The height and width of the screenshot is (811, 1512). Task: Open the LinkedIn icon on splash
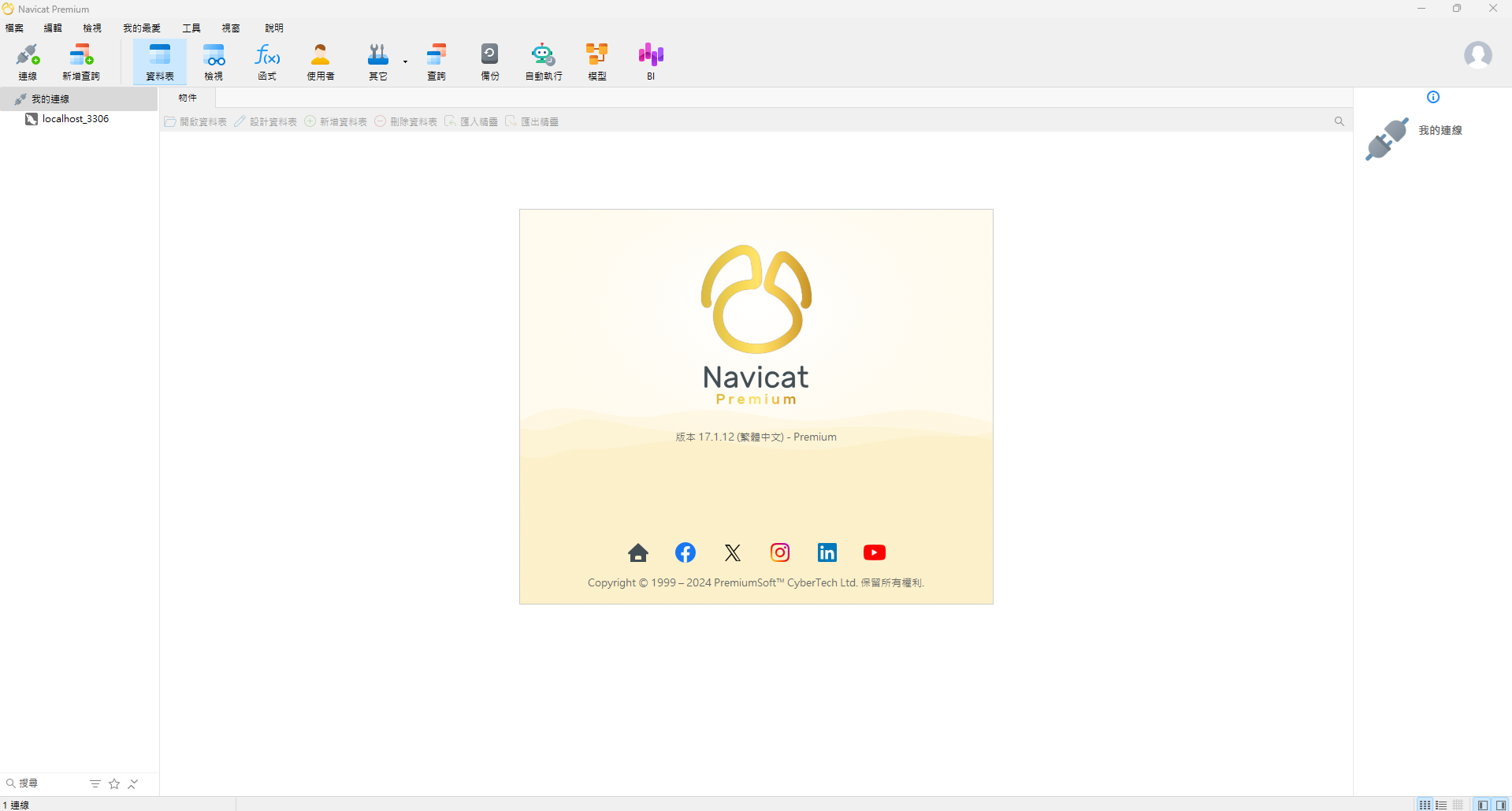[x=827, y=552]
